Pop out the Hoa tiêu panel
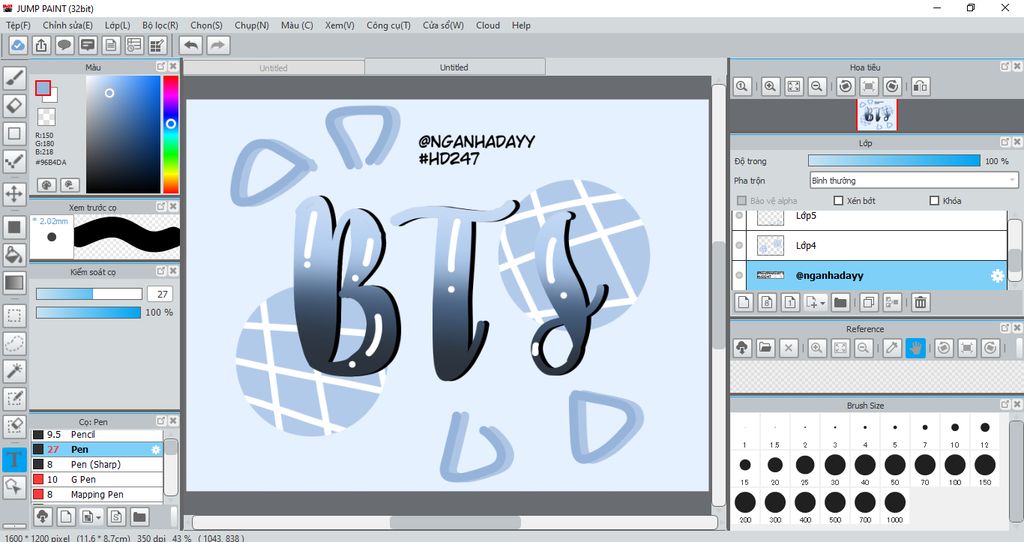This screenshot has width=1024, height=542. click(x=1004, y=66)
